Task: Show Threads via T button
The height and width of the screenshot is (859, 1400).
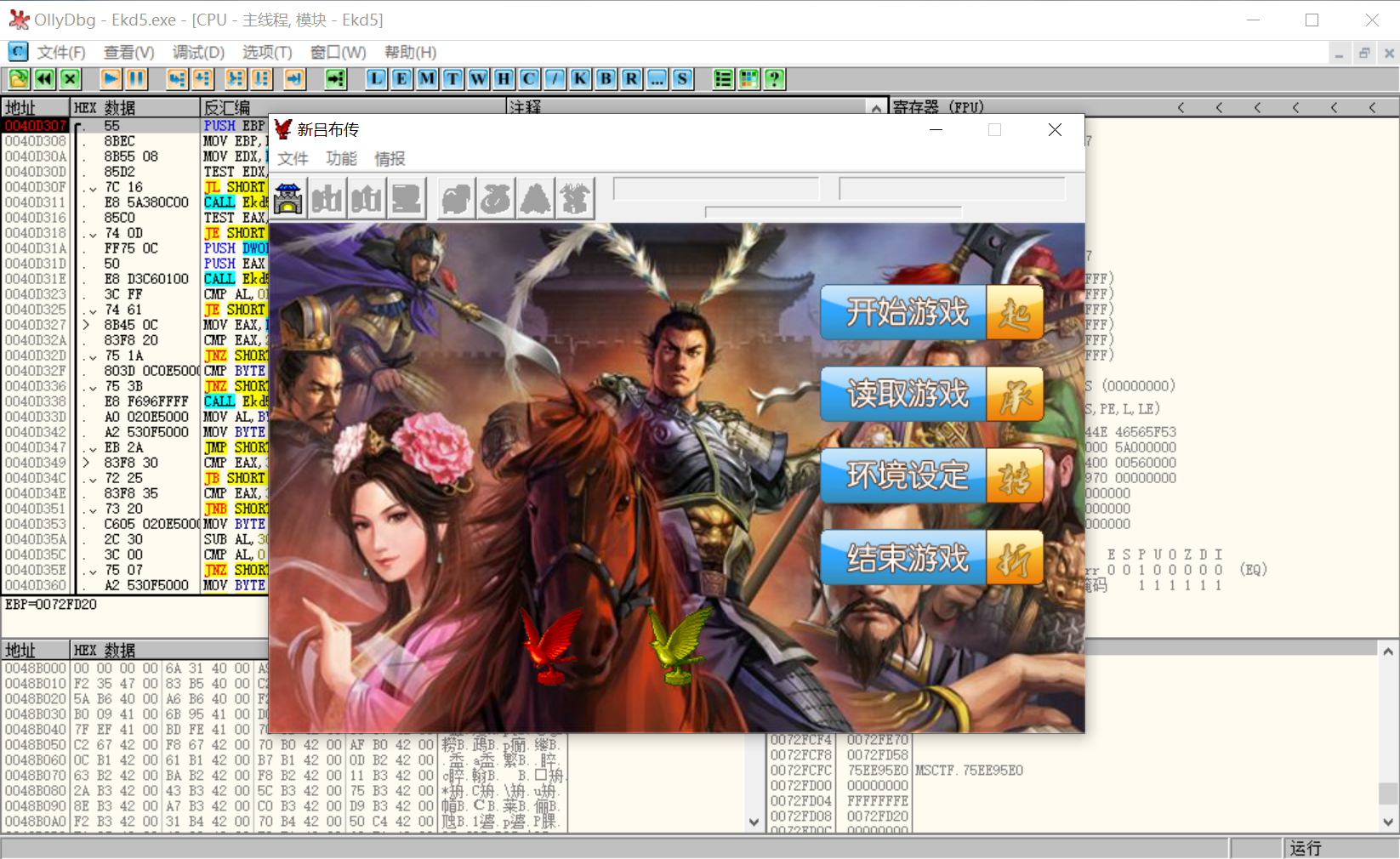Action: [x=452, y=79]
